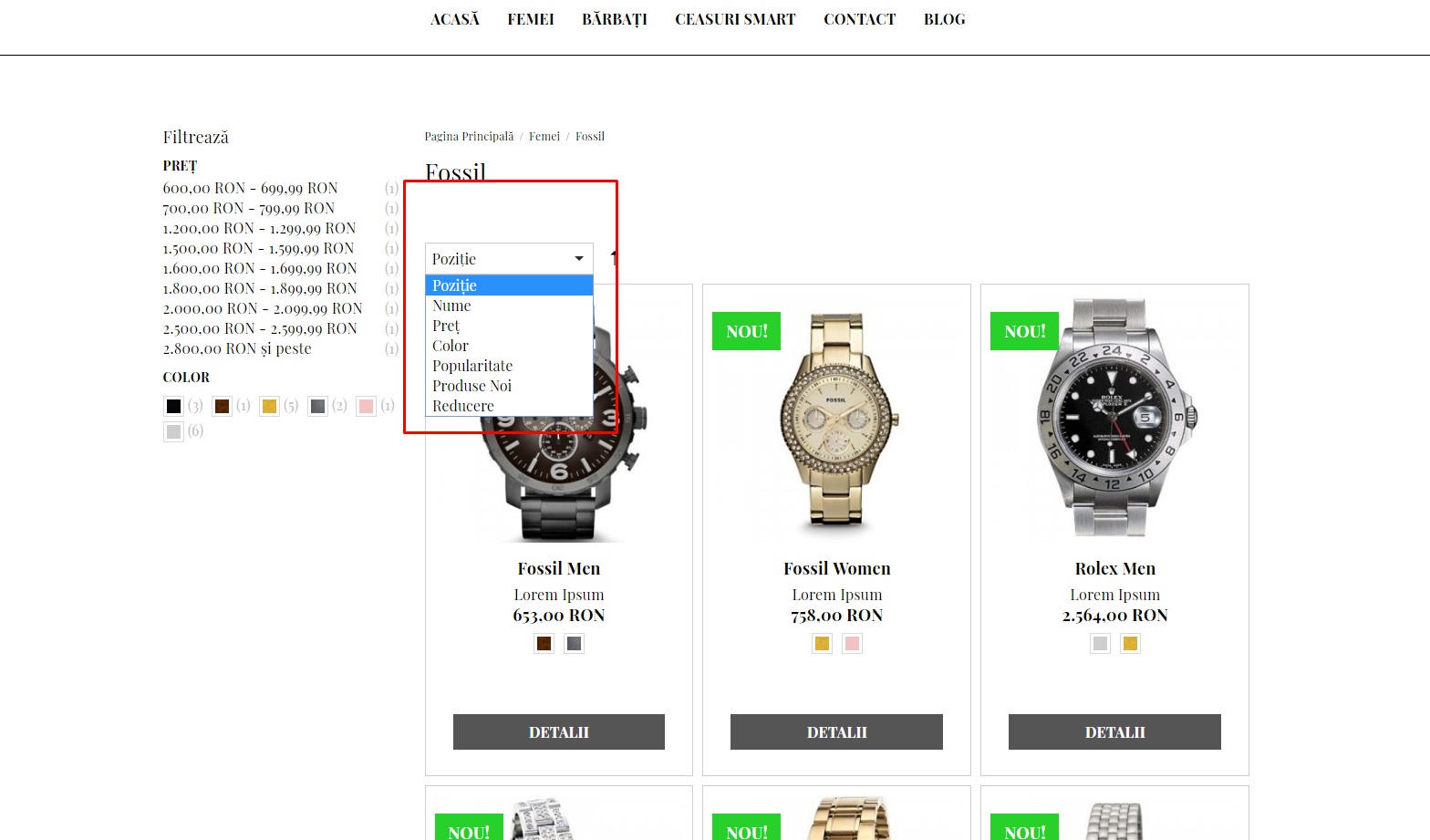
Task: Select the black color filter swatch
Action: tap(173, 406)
